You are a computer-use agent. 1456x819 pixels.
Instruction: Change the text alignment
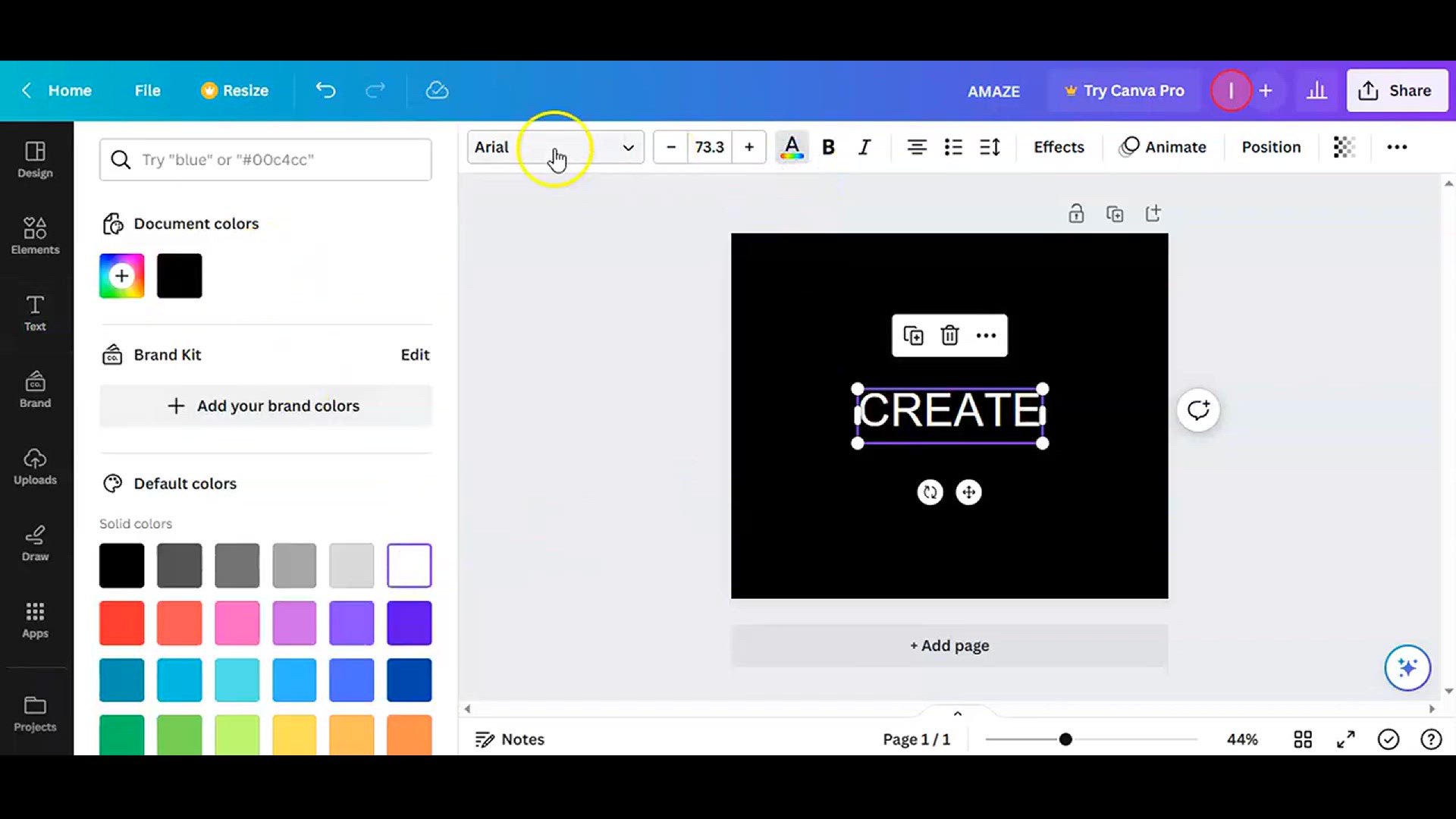pyautogui.click(x=917, y=147)
